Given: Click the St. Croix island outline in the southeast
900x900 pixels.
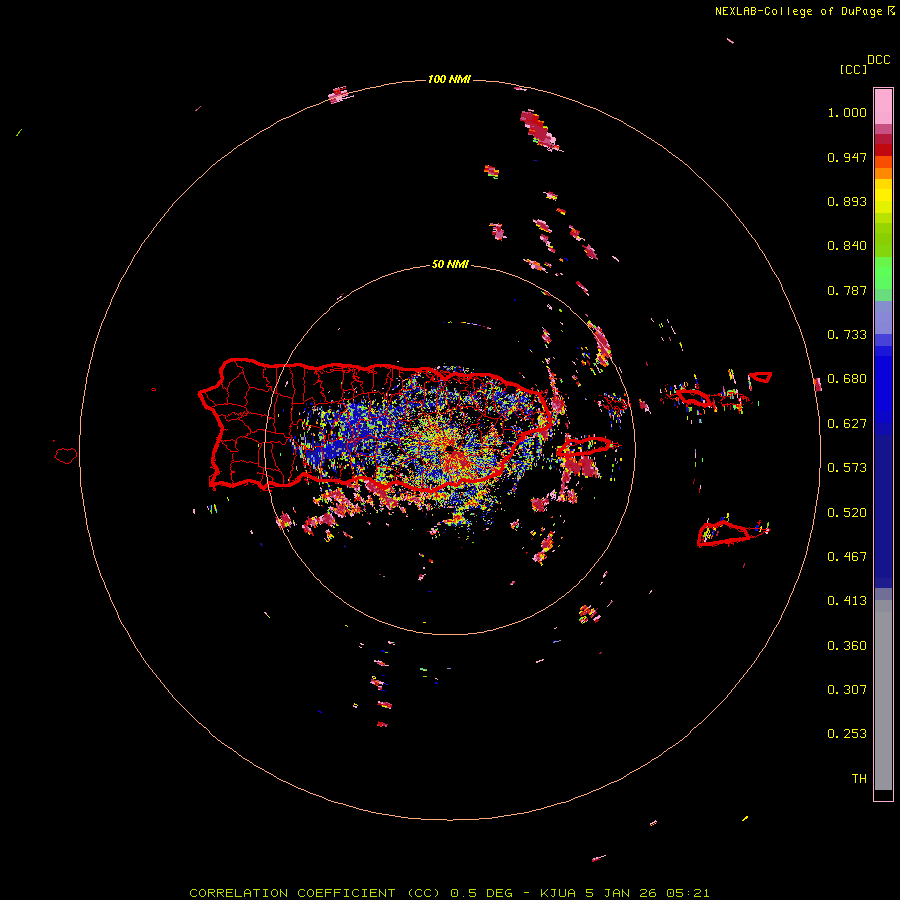Looking at the screenshot, I should tap(724, 533).
